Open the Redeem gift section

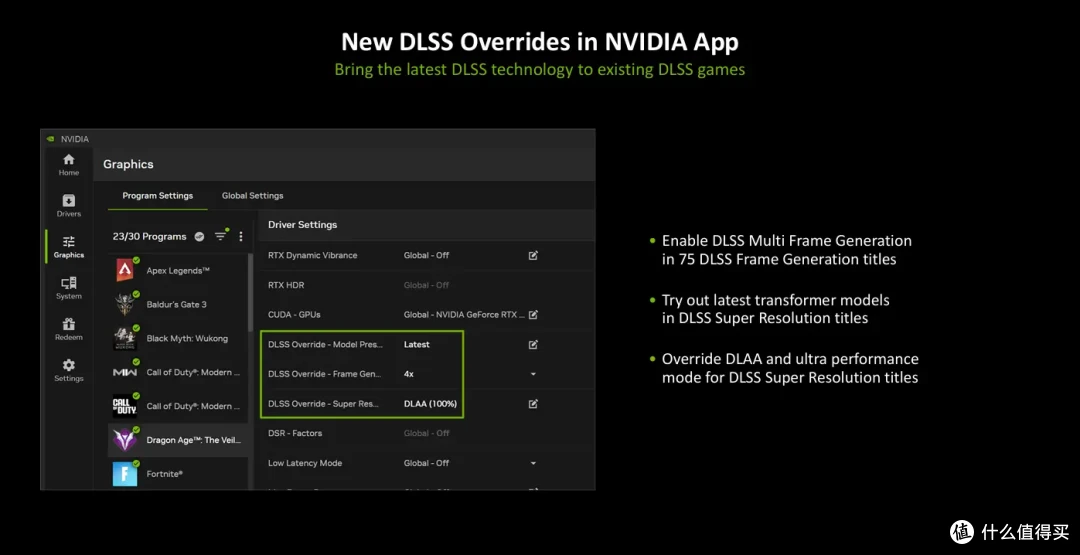pyautogui.click(x=69, y=330)
